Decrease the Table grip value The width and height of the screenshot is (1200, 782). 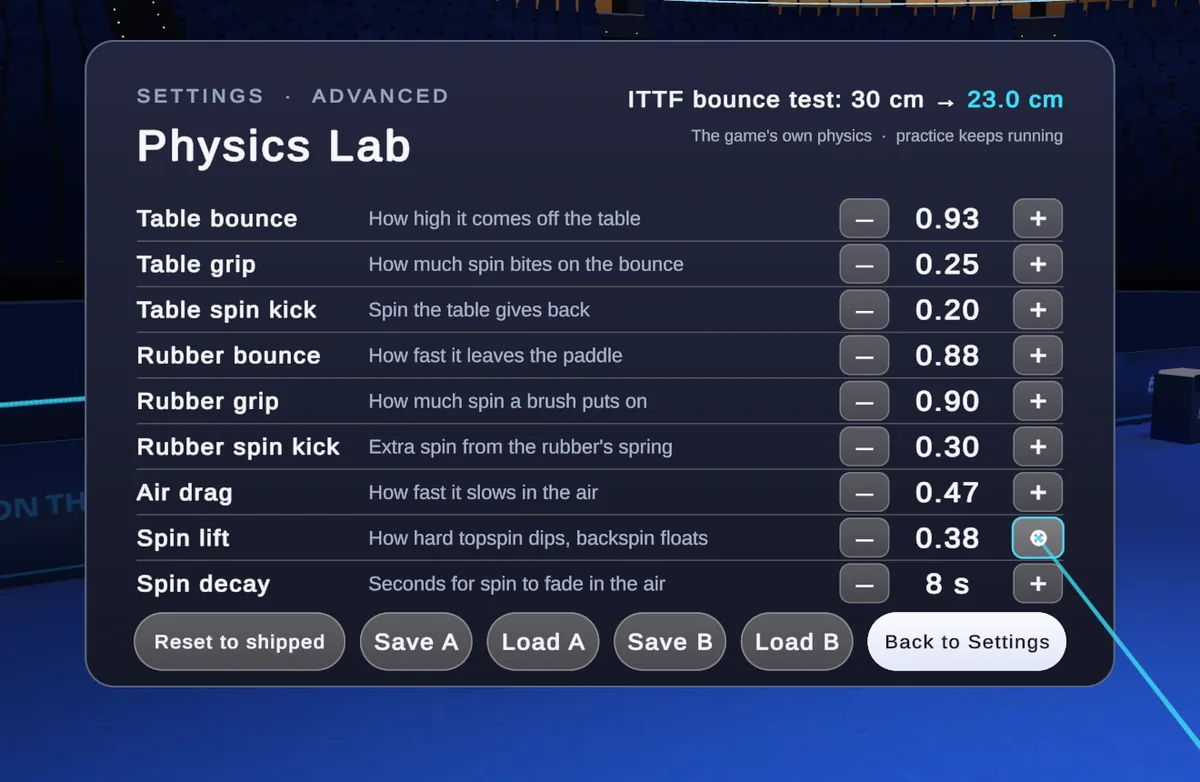864,265
